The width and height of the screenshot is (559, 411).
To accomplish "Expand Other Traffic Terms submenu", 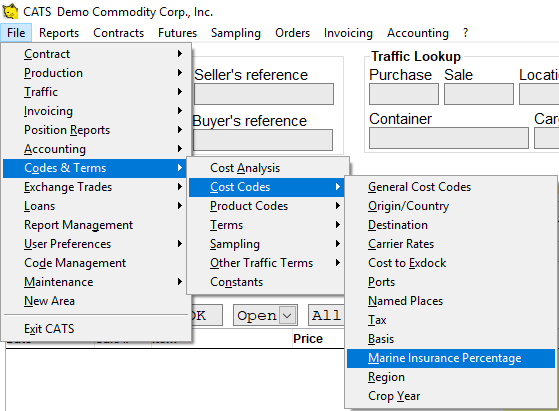I will pyautogui.click(x=267, y=263).
